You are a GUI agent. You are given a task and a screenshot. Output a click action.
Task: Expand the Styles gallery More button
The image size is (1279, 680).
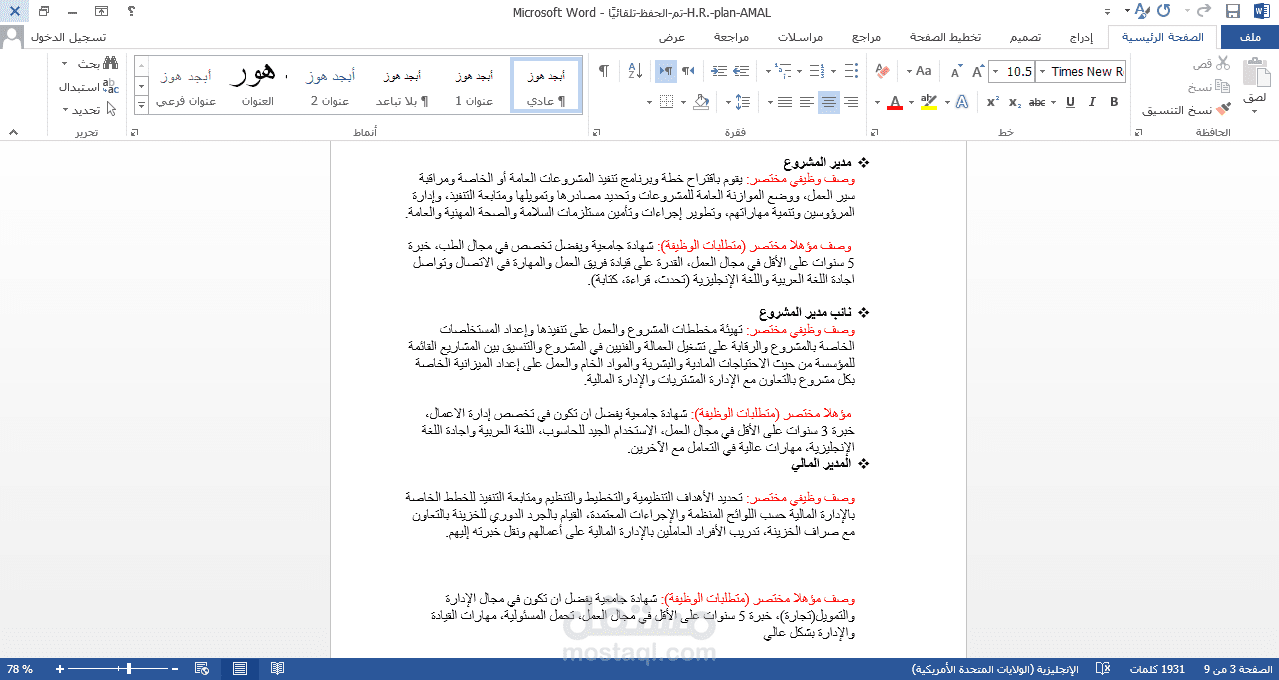tap(140, 107)
